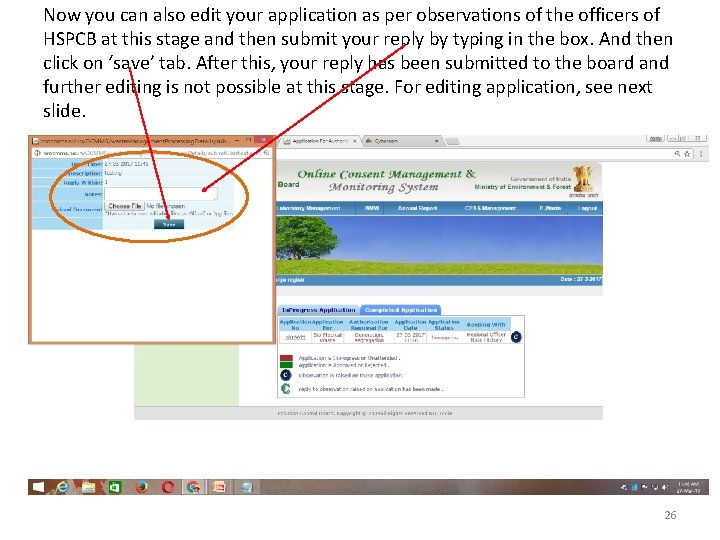Open Opera from taskbar
Image resolution: width=720 pixels, height=540 pixels.
[x=168, y=487]
